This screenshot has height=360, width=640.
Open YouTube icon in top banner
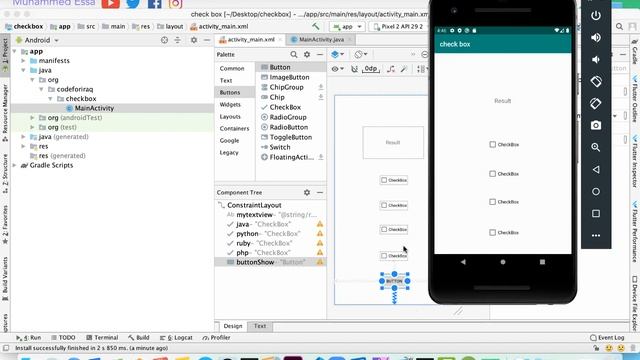(110, 3)
